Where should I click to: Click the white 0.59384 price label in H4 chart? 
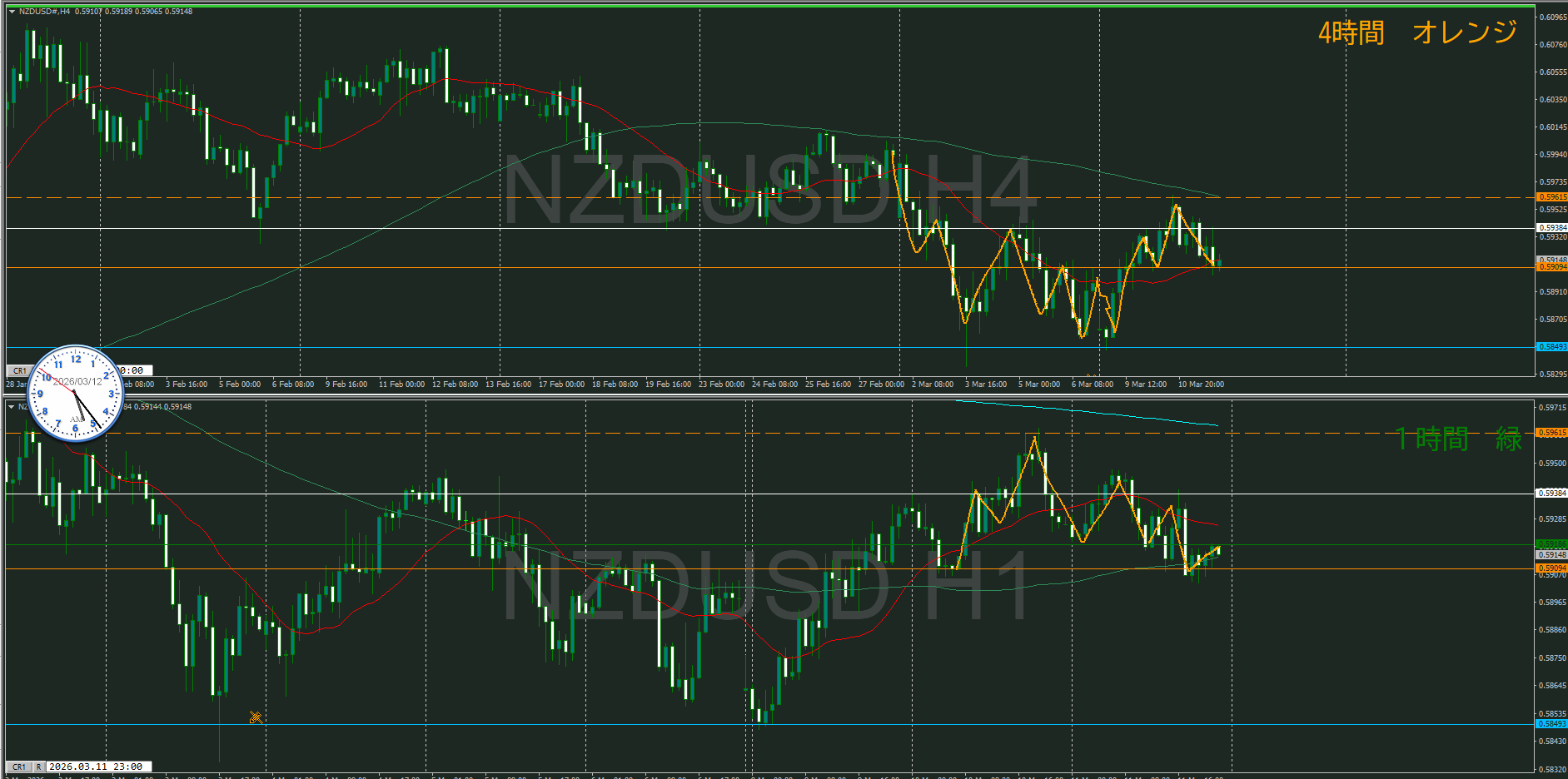1551,228
